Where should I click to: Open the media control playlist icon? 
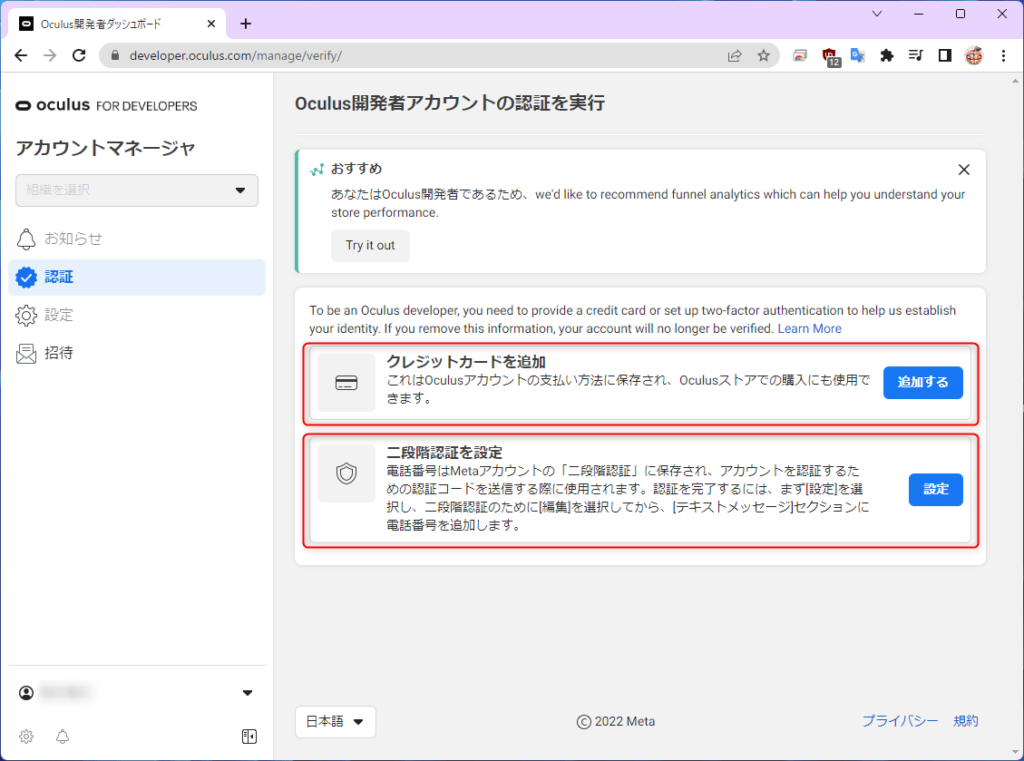pyautogui.click(x=916, y=56)
